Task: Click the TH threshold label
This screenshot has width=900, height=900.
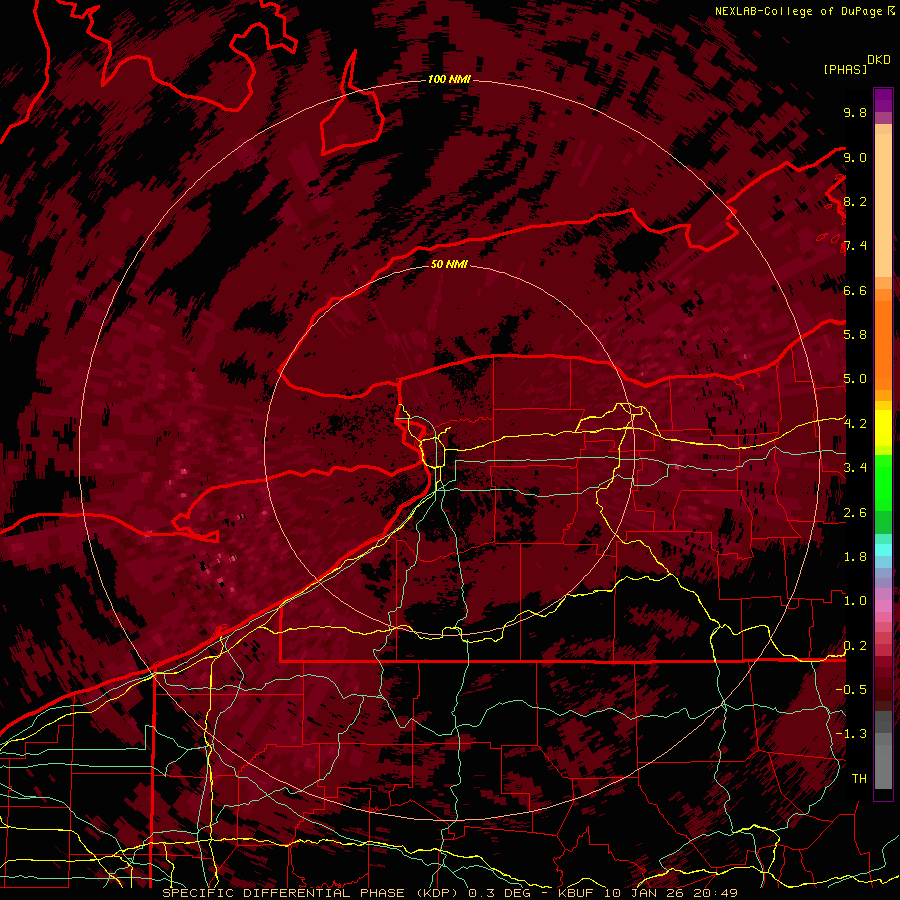Action: 859,779
